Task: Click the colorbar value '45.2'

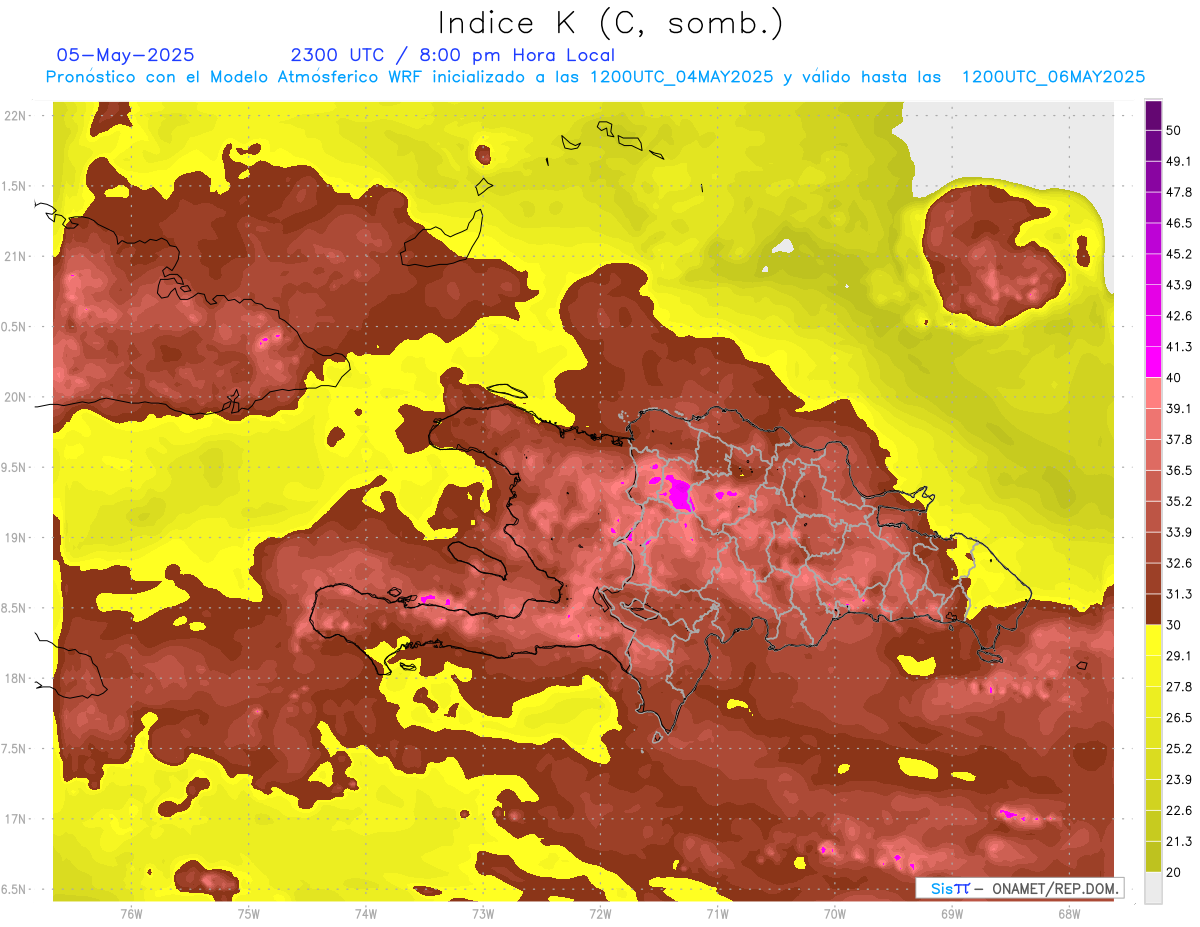Action: point(1179,255)
